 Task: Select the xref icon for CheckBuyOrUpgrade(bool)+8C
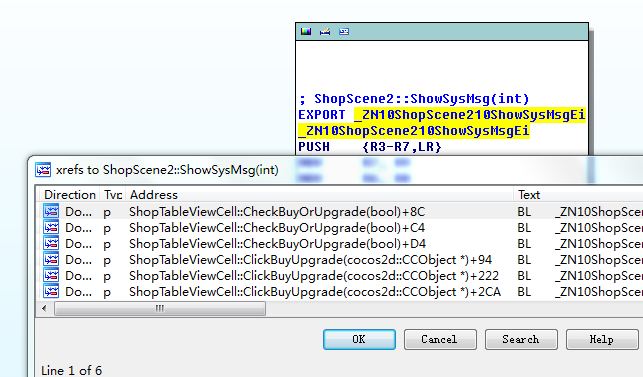pyautogui.click(x=51, y=211)
